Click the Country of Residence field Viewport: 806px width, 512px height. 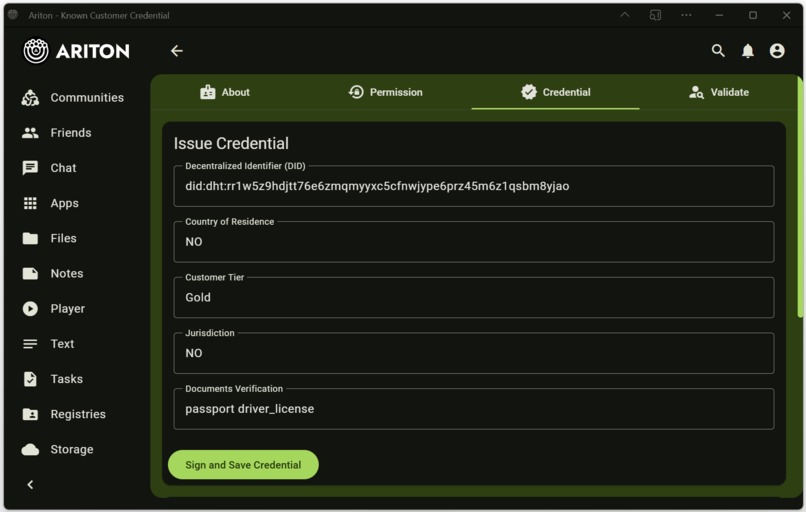473,242
